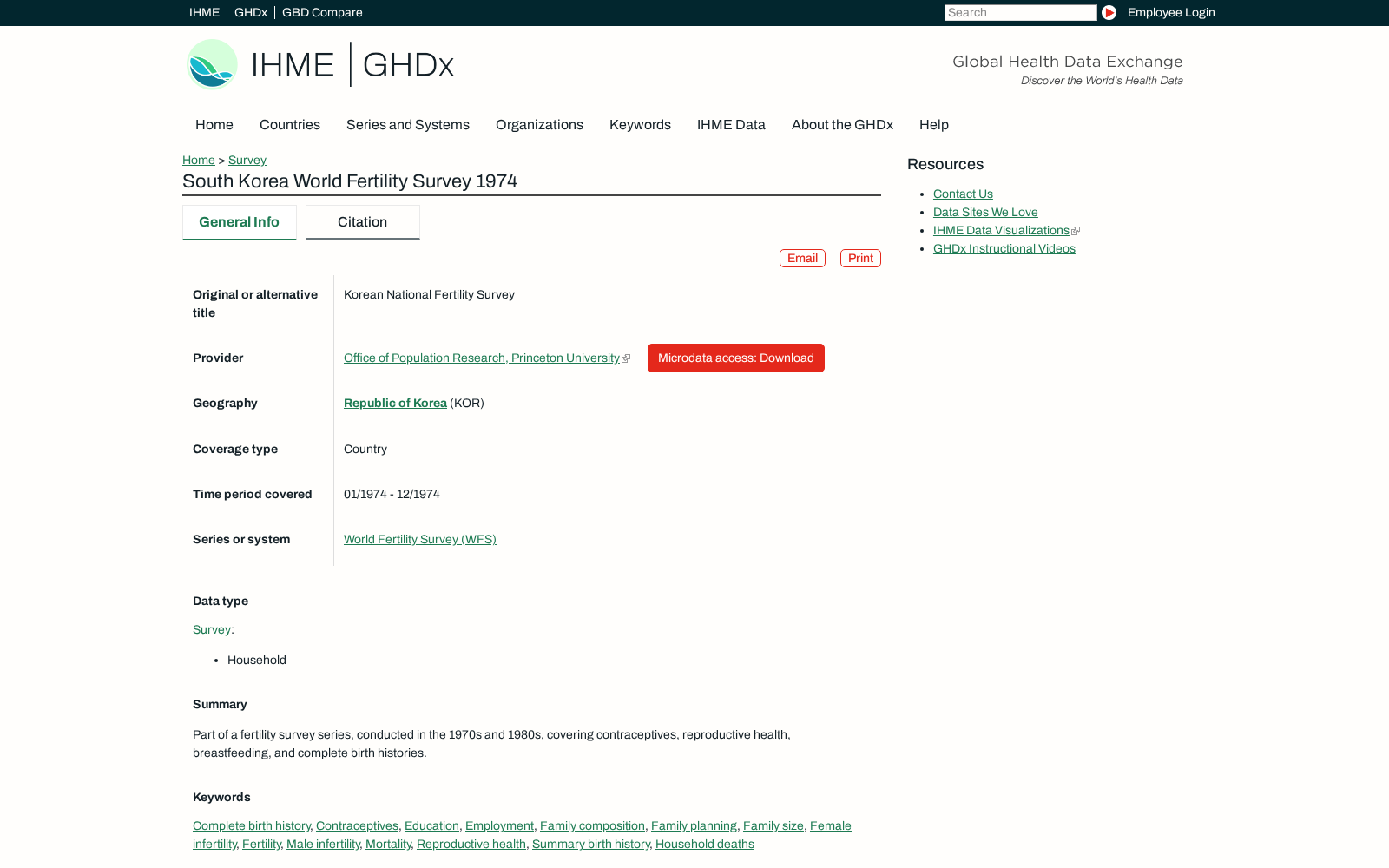Screen dimensions: 1389x868
Task: Focus the Search input field
Action: (x=1020, y=12)
